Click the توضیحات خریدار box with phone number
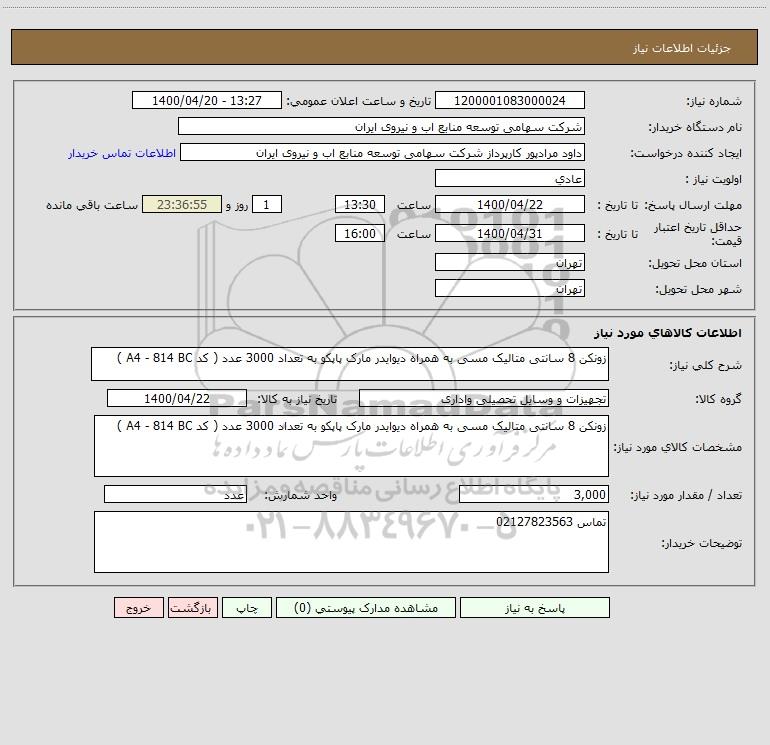Viewport: 770px width, 745px height. 351,542
